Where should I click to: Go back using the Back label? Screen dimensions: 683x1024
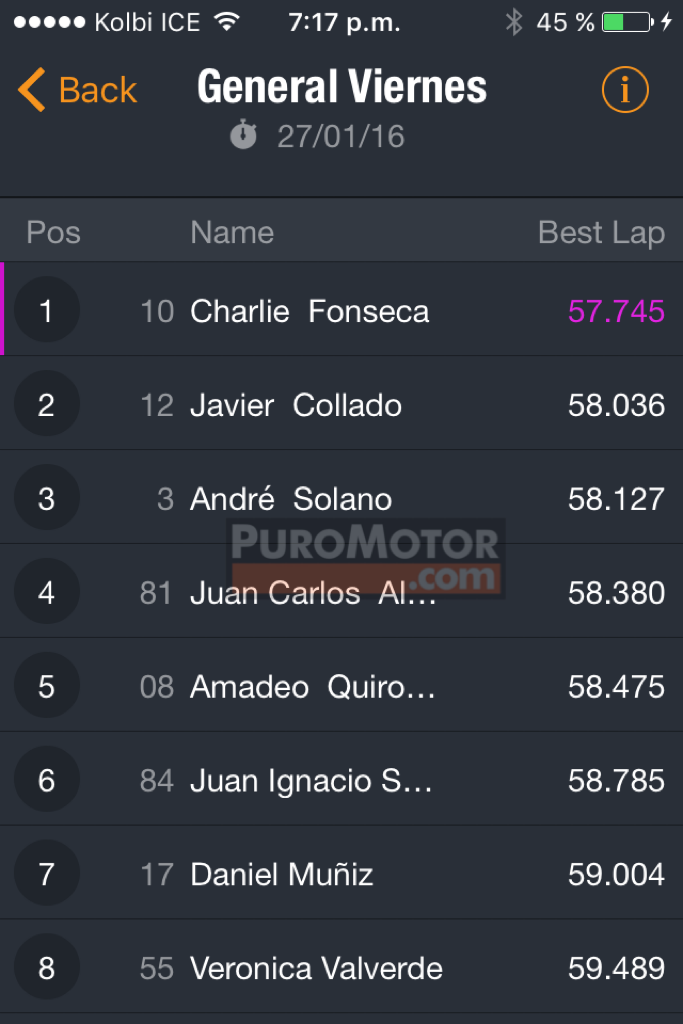point(98,89)
